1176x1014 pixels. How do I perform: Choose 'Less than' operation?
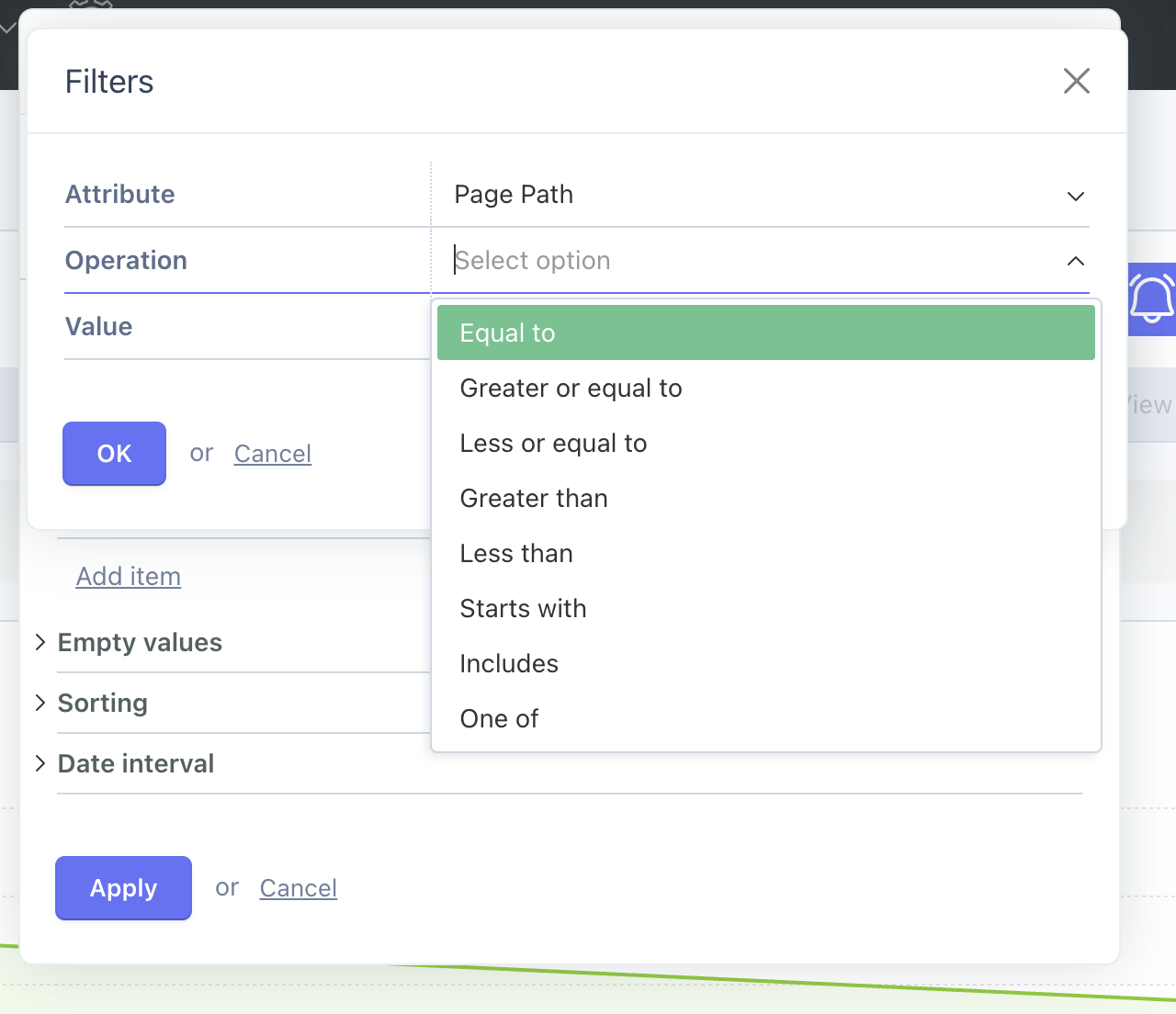(x=516, y=554)
